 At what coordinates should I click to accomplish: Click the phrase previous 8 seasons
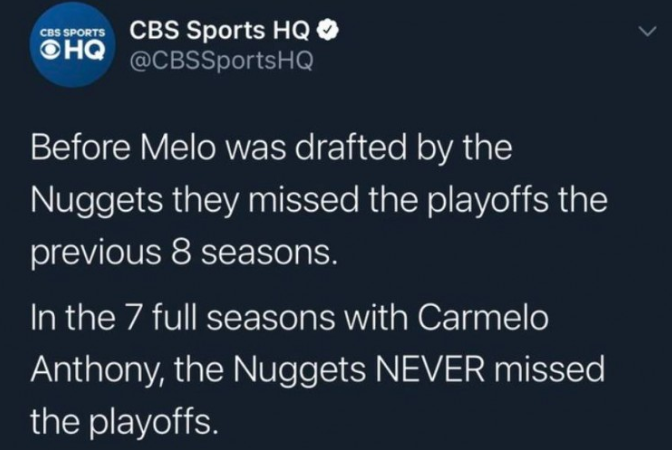tap(181, 255)
